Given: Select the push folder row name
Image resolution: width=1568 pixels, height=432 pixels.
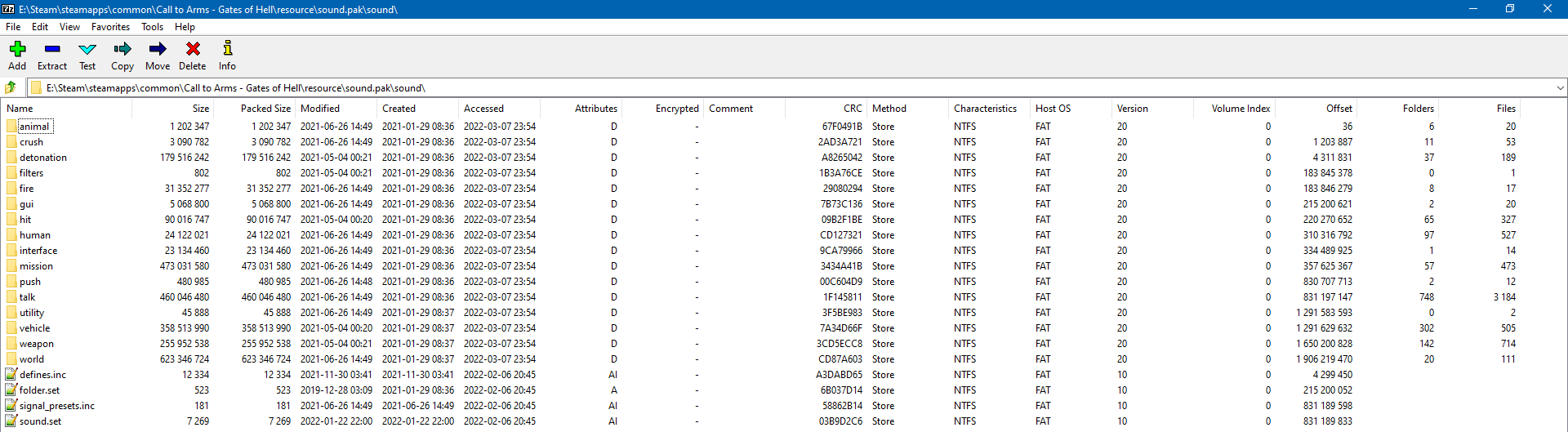Looking at the screenshot, I should 30,281.
